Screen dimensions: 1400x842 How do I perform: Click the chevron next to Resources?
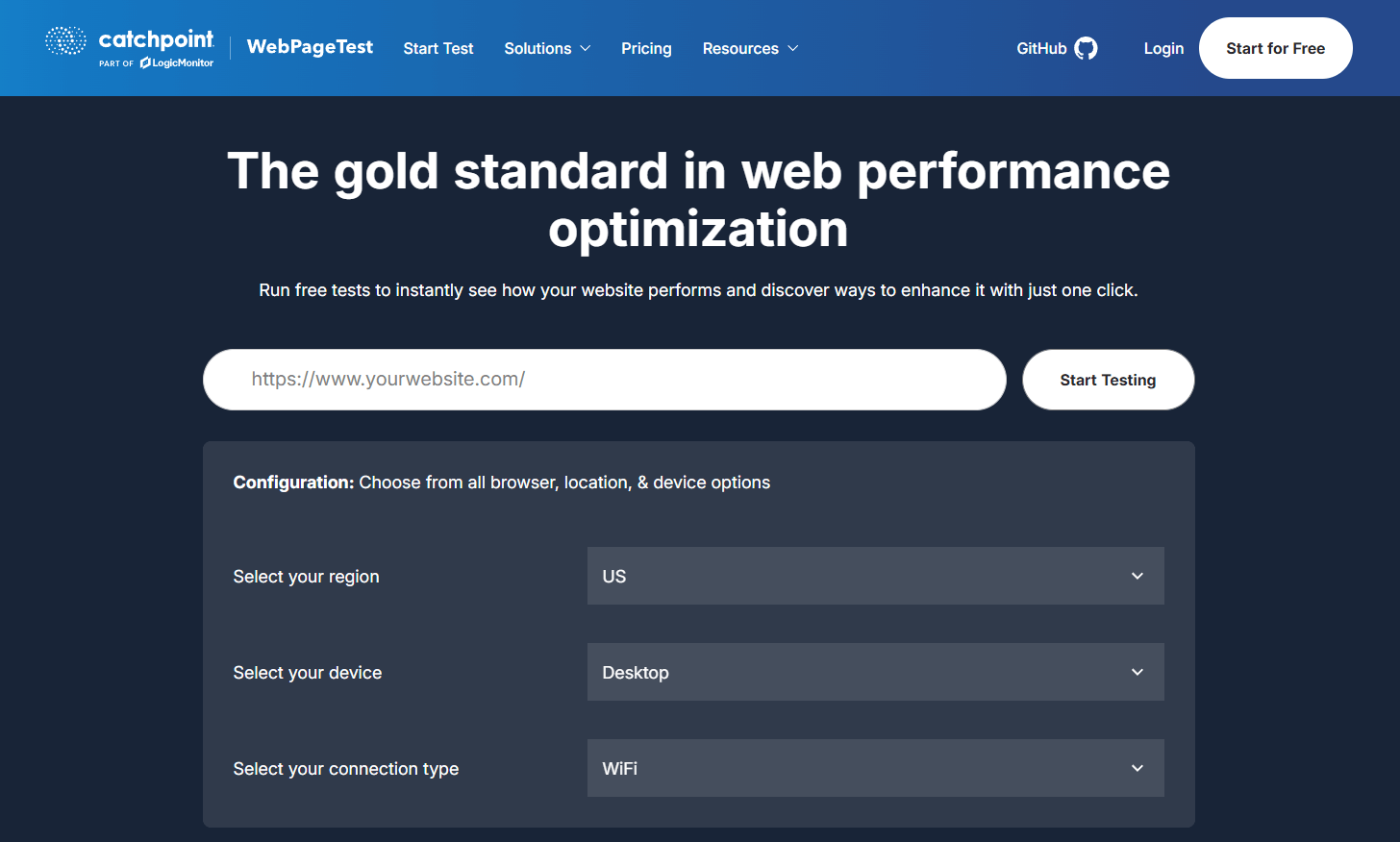pos(793,48)
